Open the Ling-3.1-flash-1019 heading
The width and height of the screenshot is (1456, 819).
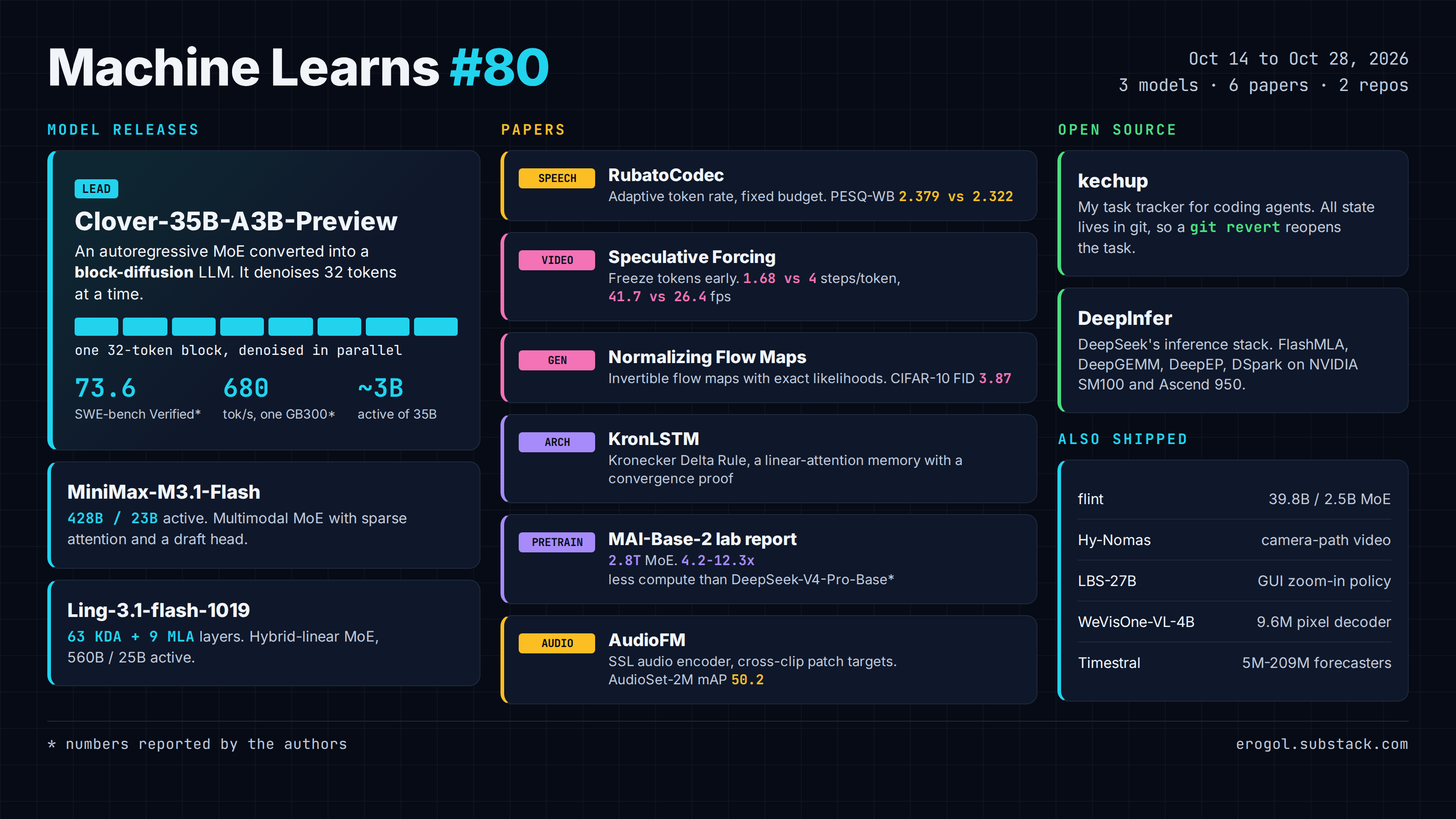coord(158,610)
